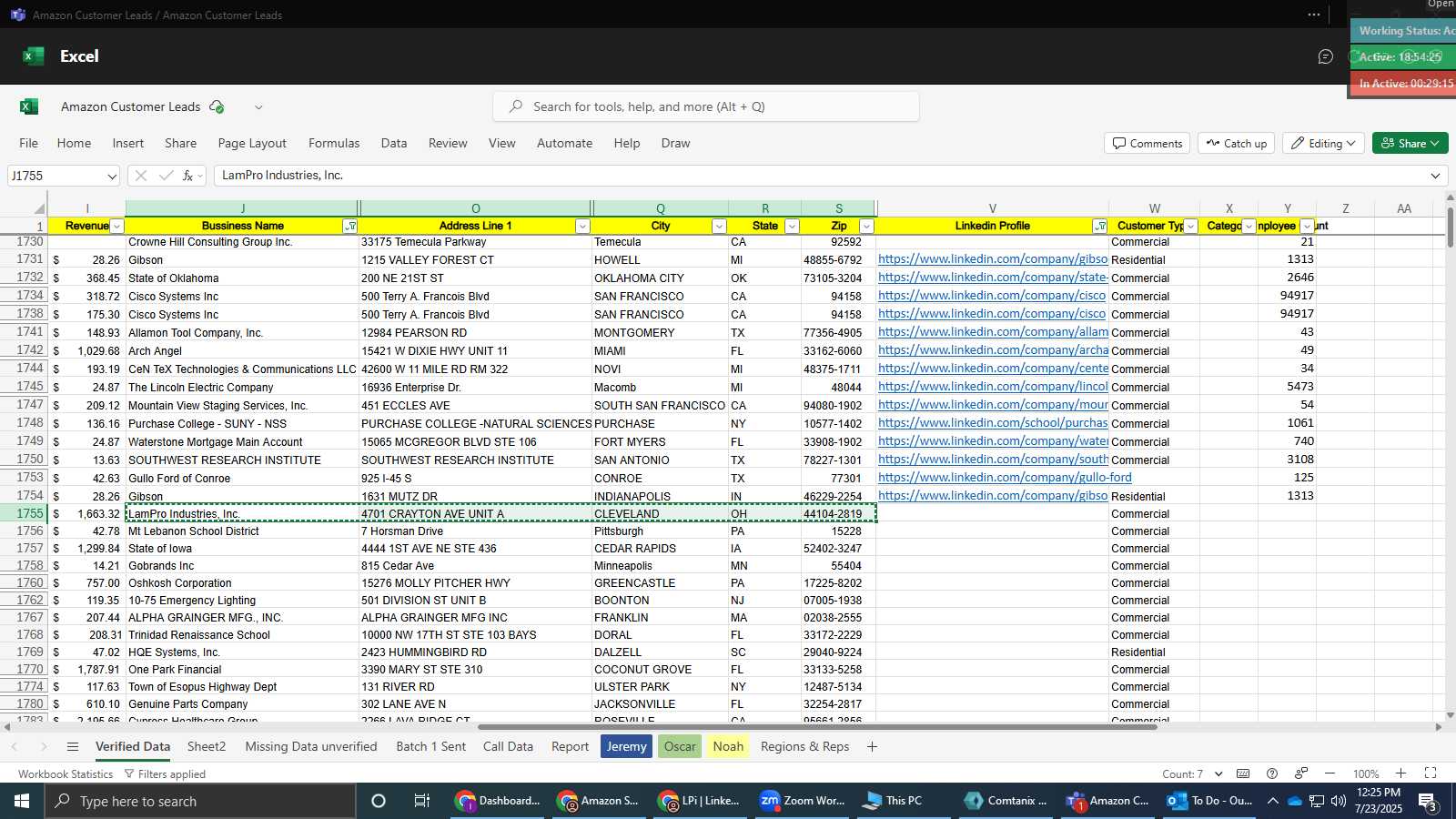
Task: Click the Comments button
Action: (x=1148, y=143)
